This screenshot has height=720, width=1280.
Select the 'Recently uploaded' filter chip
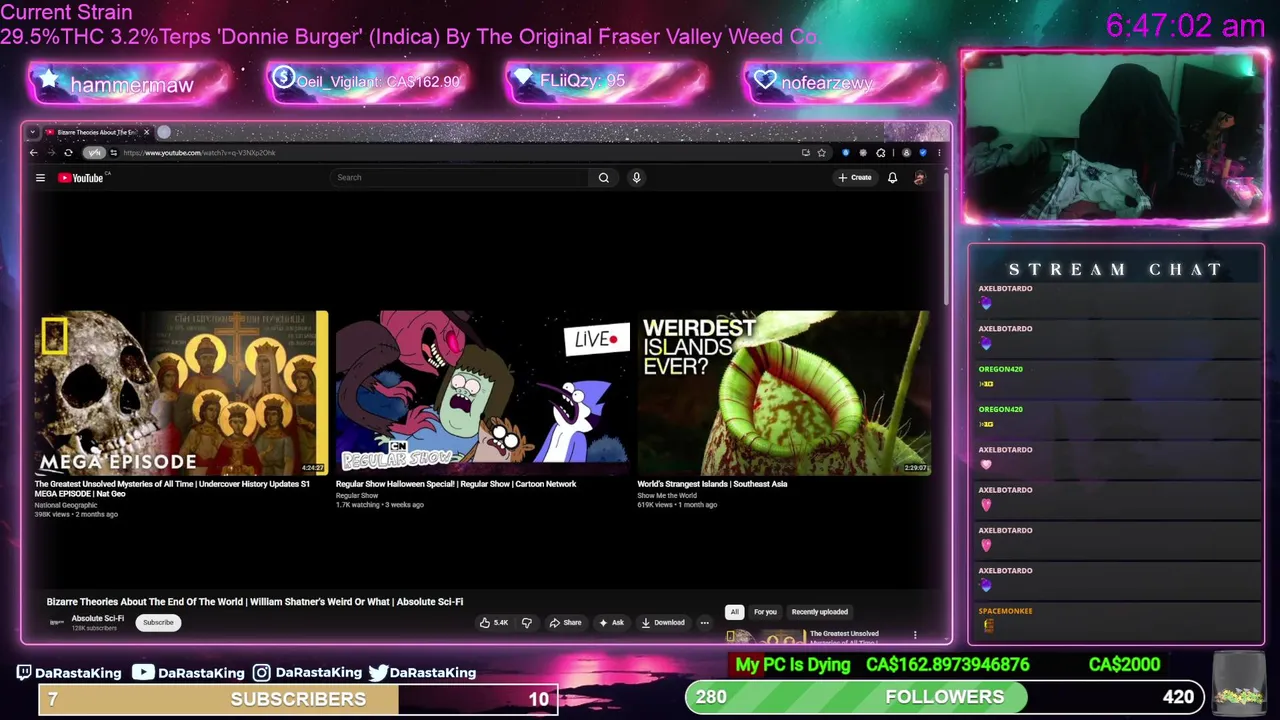point(819,612)
